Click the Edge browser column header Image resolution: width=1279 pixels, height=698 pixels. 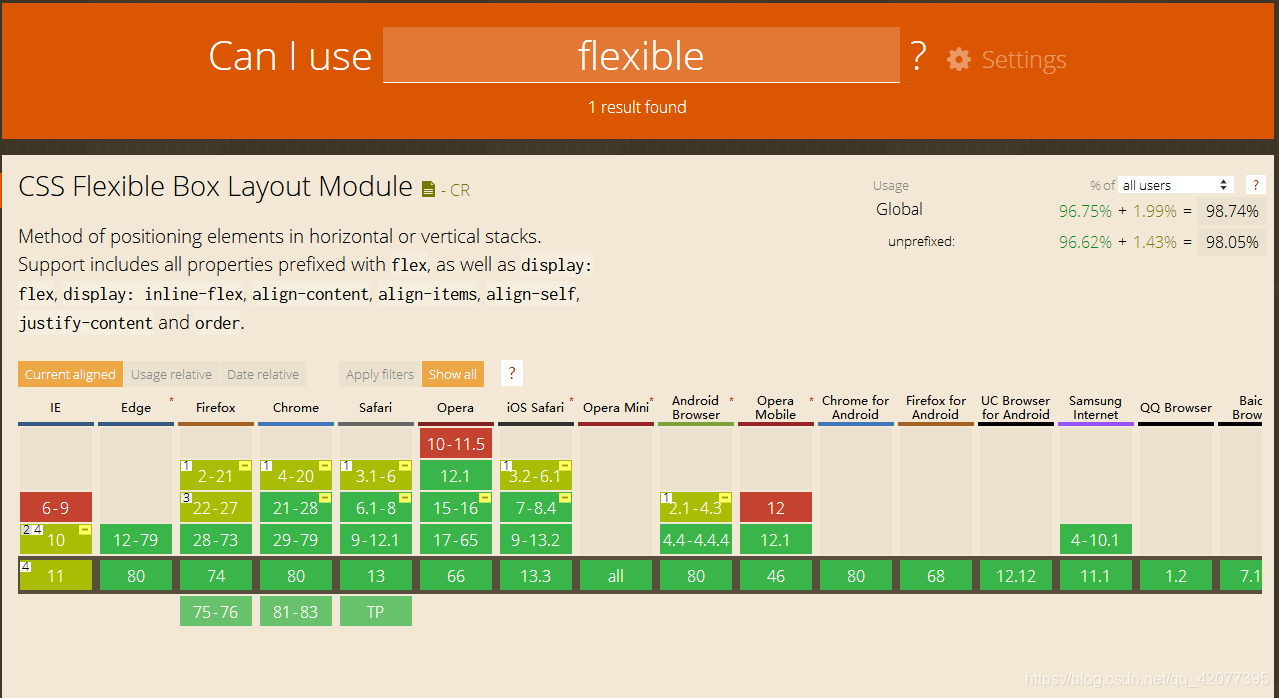(136, 408)
